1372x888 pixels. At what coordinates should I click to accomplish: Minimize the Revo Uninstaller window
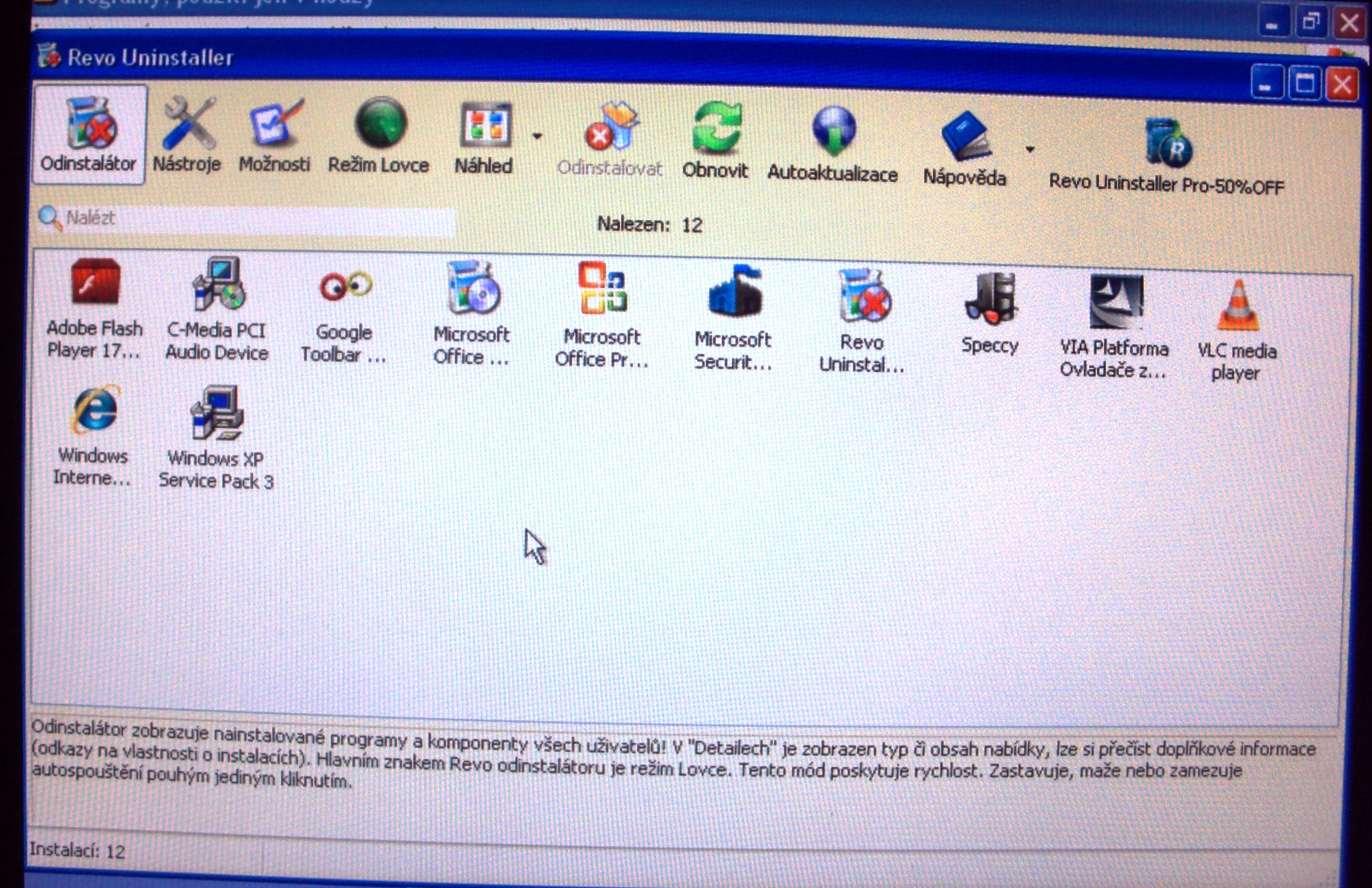pyautogui.click(x=1266, y=83)
